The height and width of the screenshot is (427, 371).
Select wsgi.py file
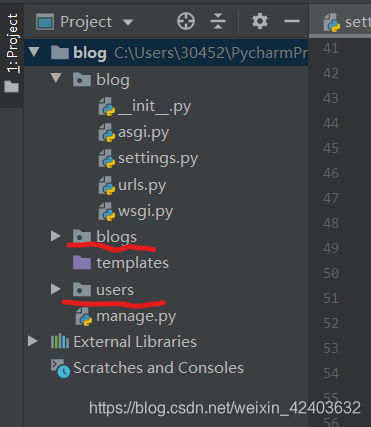(x=166, y=211)
